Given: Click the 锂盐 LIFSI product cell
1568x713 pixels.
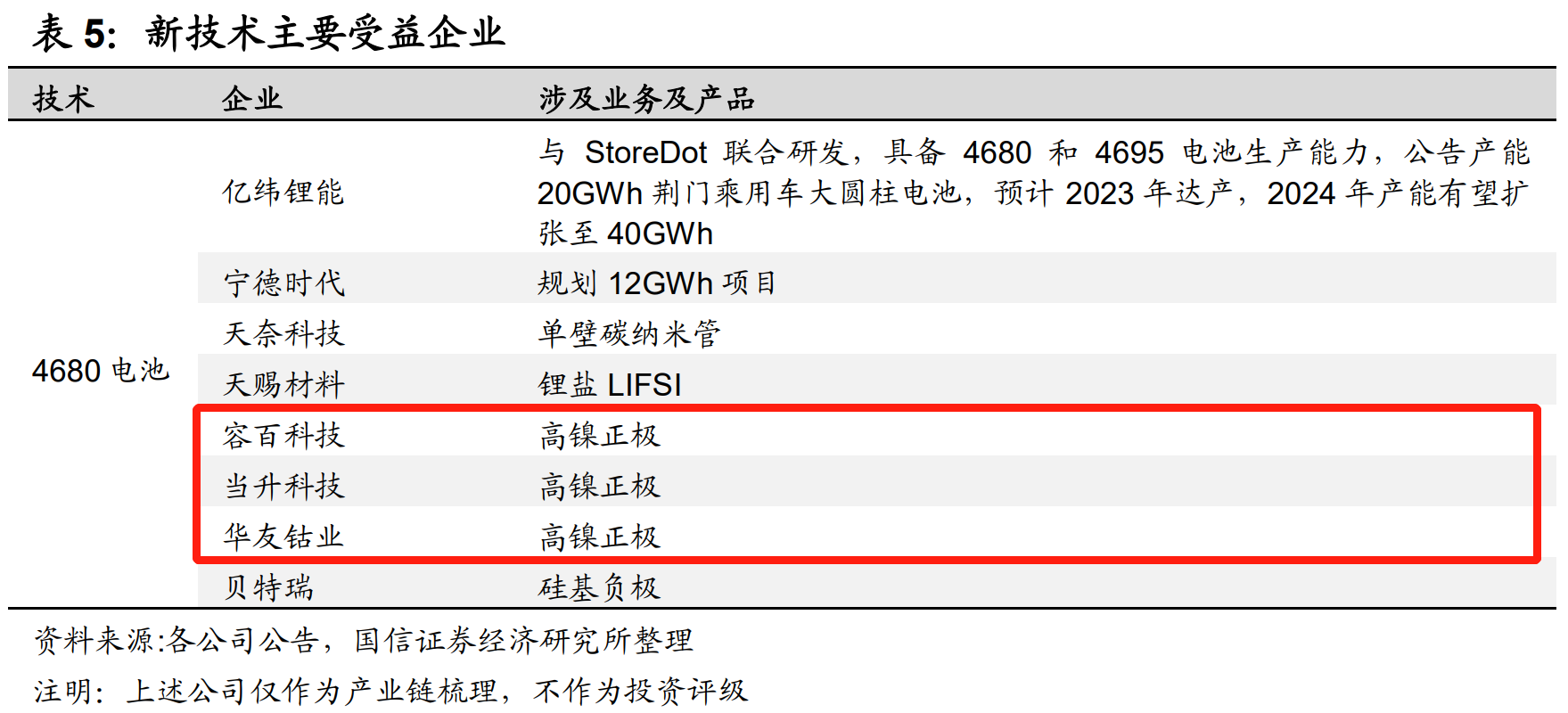Looking at the screenshot, I should (x=610, y=384).
